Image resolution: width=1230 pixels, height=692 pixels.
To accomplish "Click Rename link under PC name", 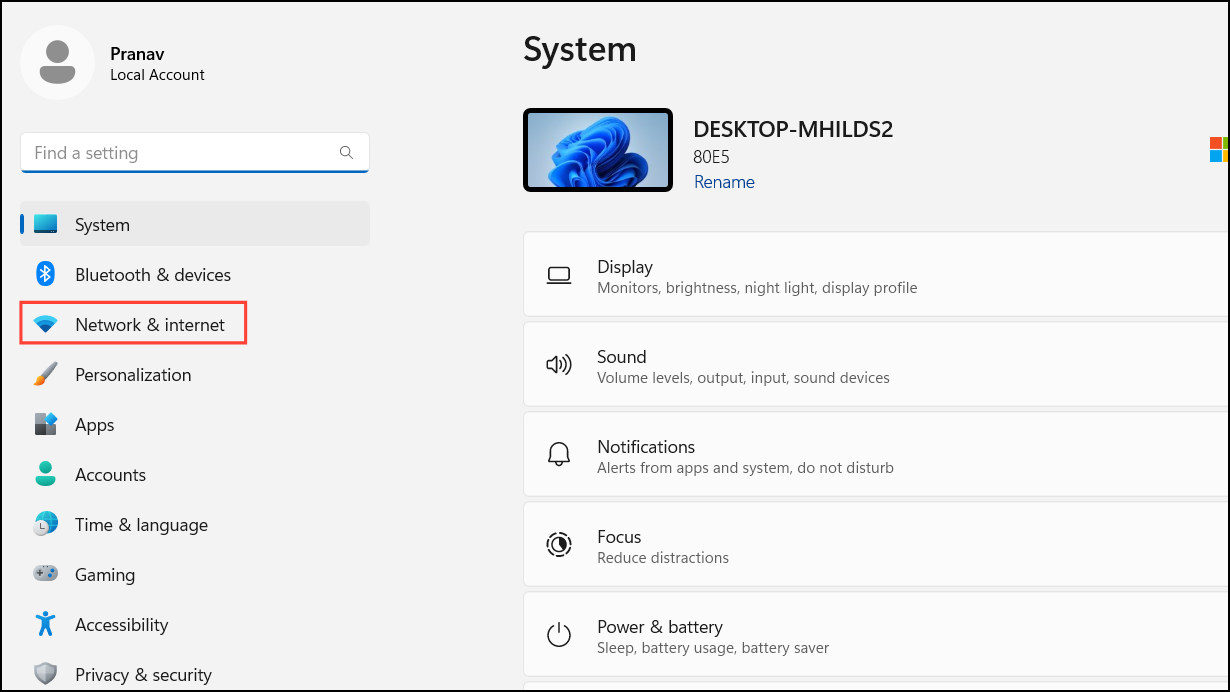I will click(724, 182).
